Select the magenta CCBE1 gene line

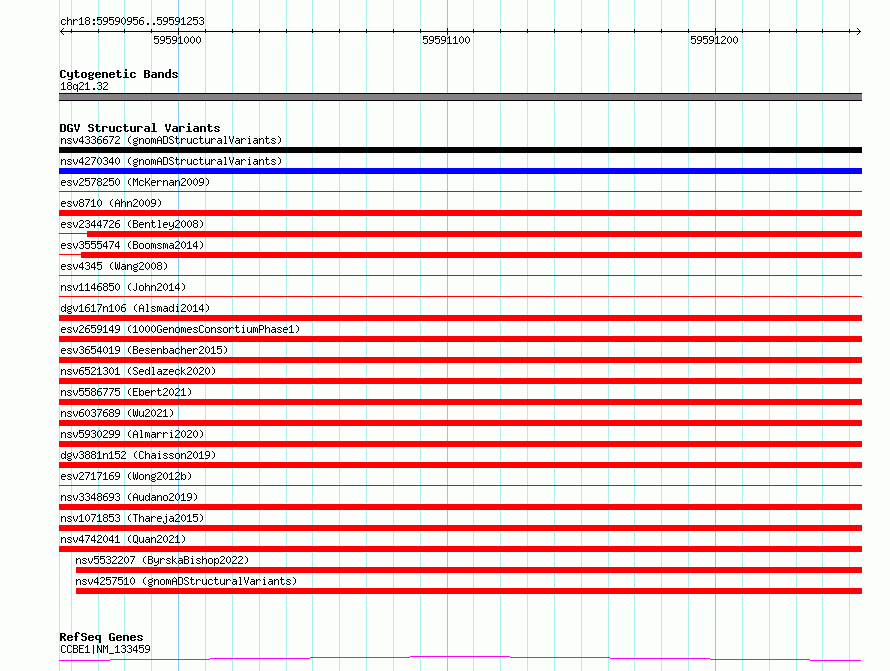[x=460, y=659]
